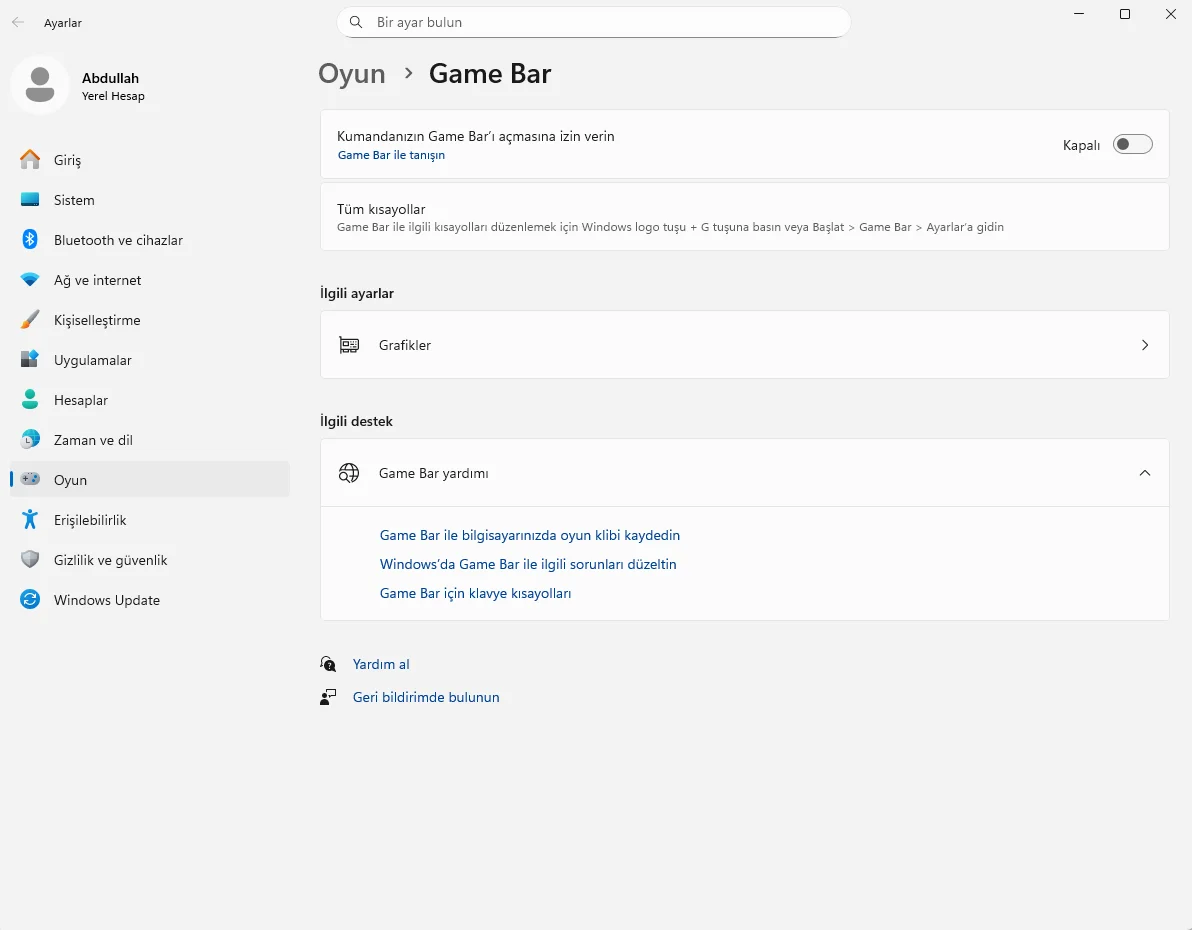Click the Gizlilik ve güvenlik shield icon

click(x=30, y=560)
